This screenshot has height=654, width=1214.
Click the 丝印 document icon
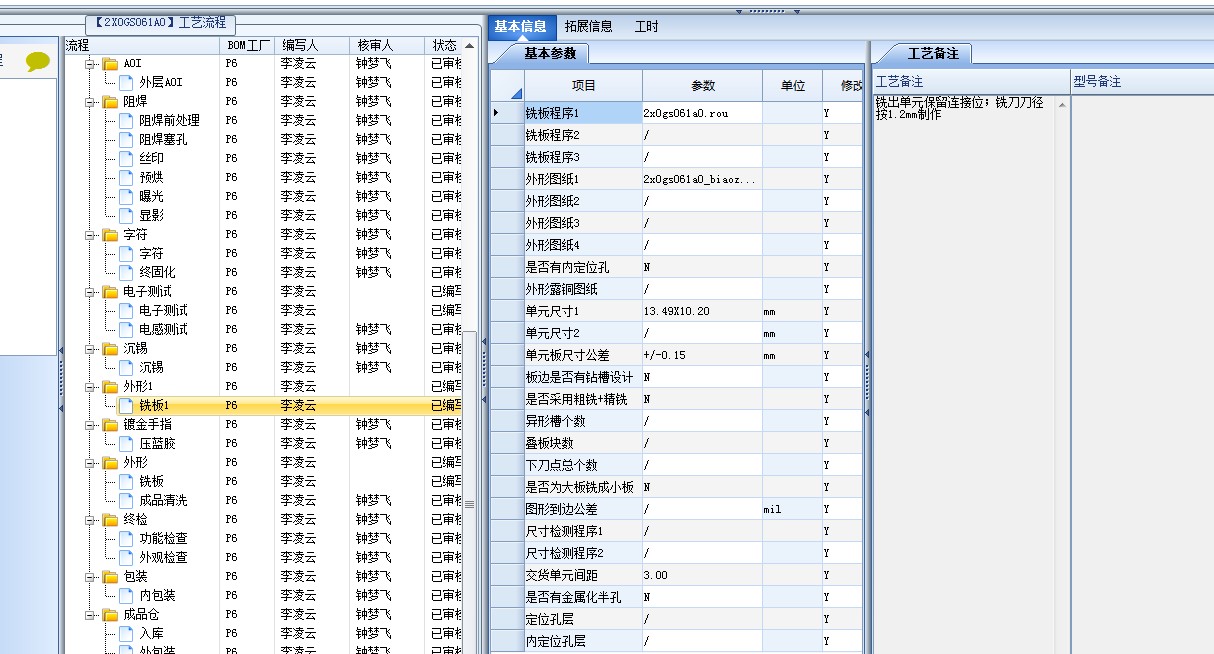point(126,158)
